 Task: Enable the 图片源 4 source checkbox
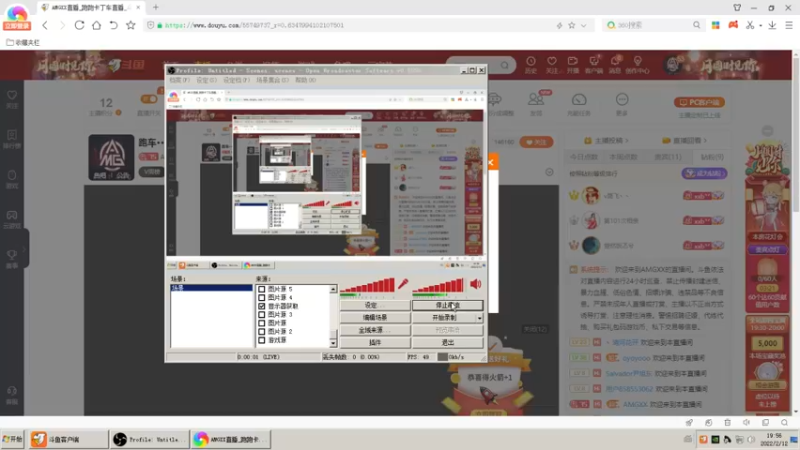coord(262,297)
